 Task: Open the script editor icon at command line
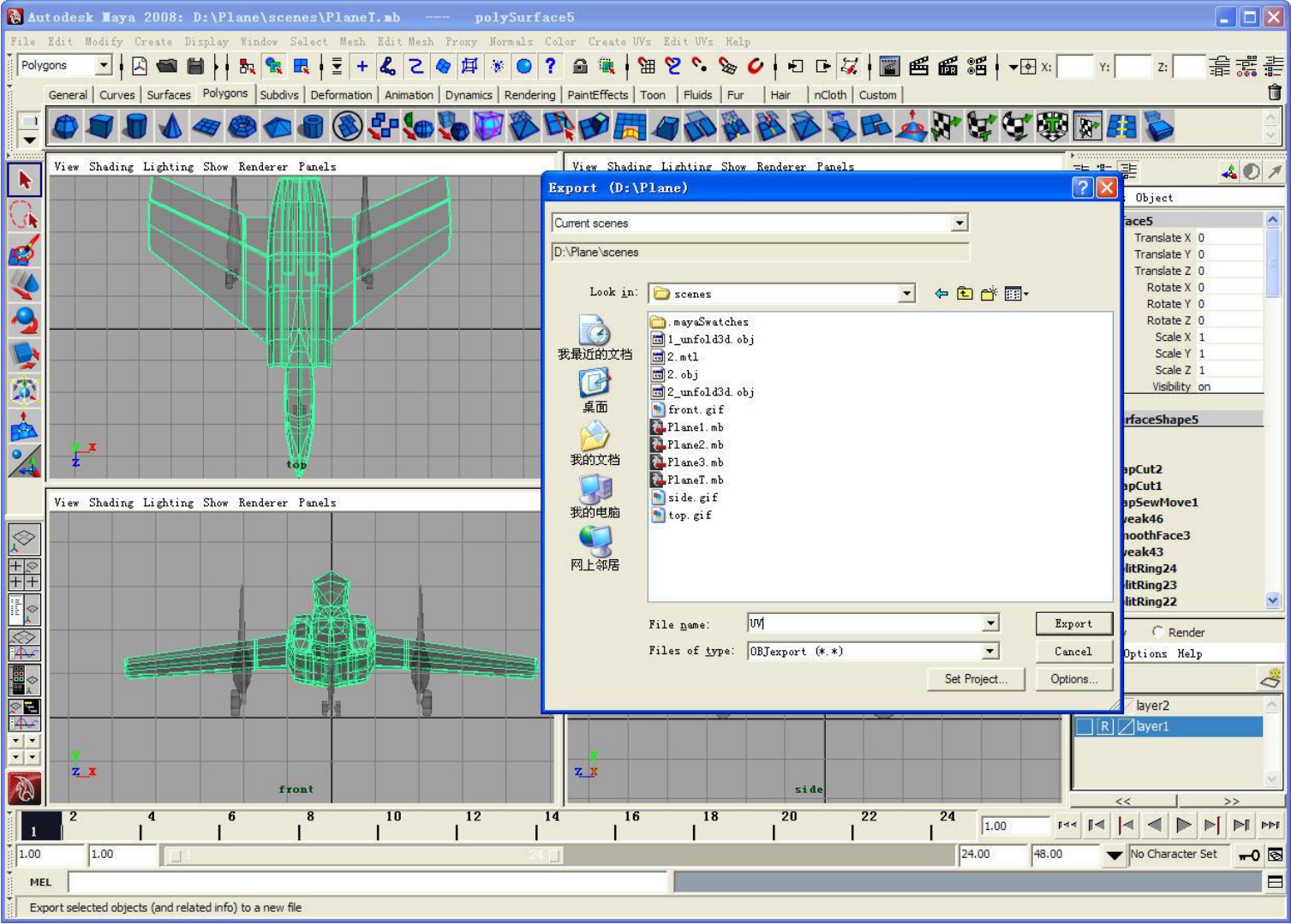1275,881
